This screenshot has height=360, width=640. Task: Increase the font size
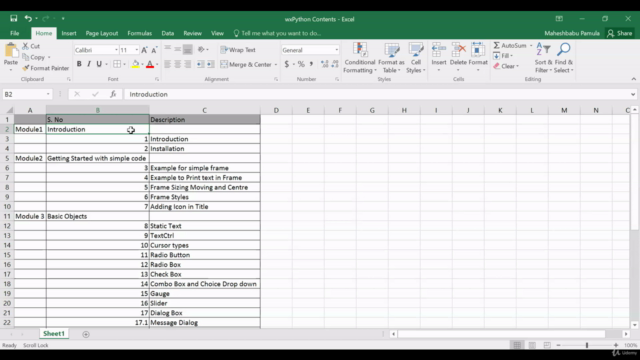(x=144, y=50)
